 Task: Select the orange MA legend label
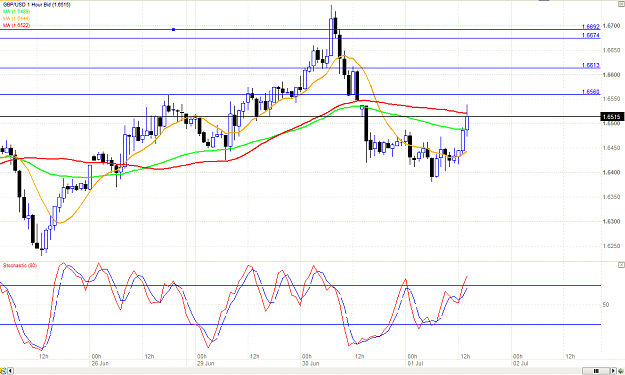(16, 18)
